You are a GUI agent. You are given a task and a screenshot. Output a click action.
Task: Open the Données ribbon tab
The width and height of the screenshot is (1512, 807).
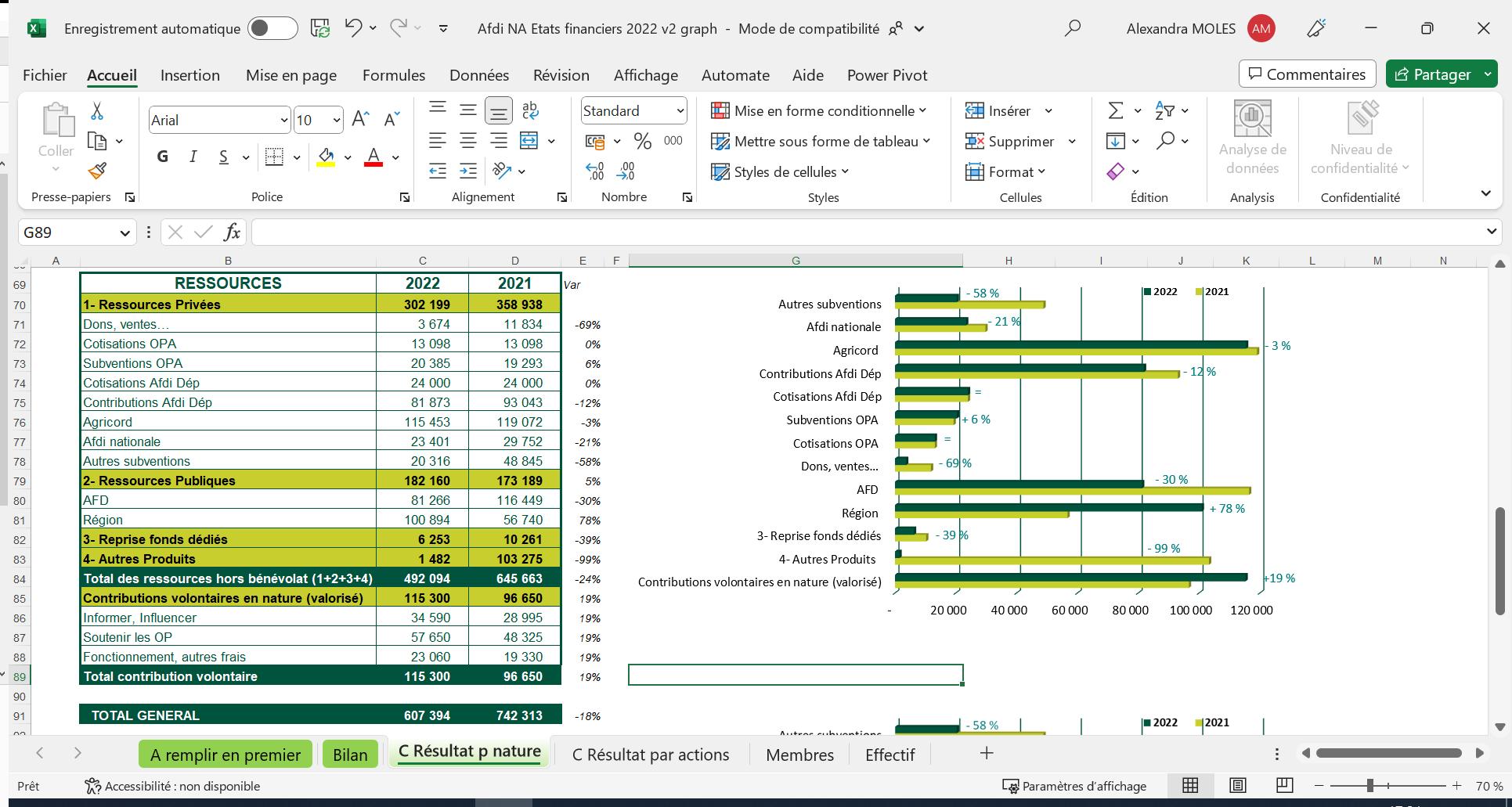[x=479, y=75]
